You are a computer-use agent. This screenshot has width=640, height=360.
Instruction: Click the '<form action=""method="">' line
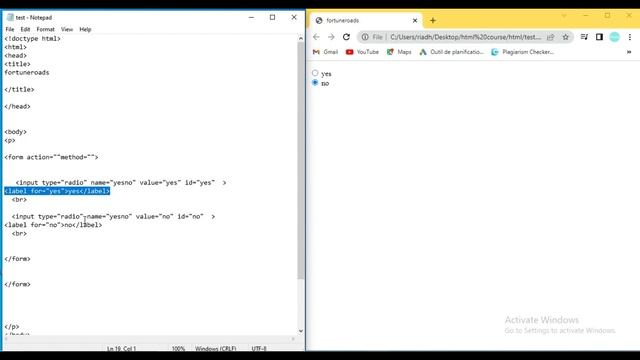[x=51, y=157]
